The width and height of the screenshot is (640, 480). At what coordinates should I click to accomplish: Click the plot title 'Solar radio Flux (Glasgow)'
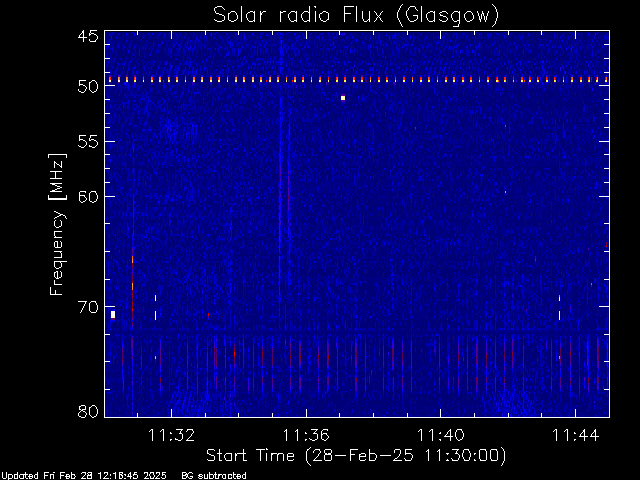(356, 16)
